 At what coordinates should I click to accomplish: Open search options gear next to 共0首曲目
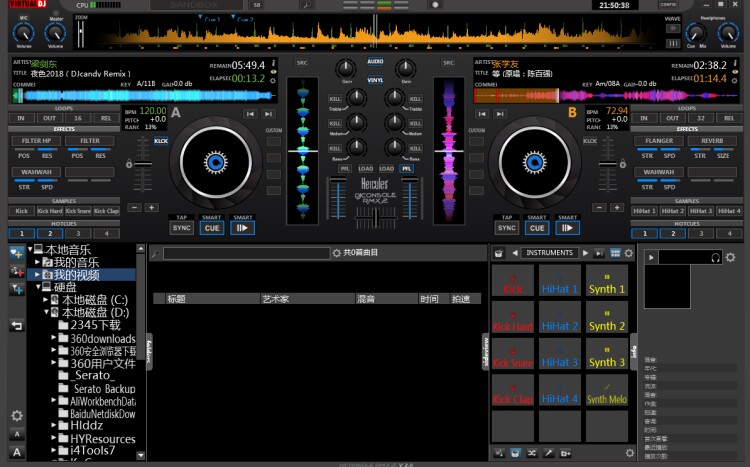pyautogui.click(x=337, y=253)
